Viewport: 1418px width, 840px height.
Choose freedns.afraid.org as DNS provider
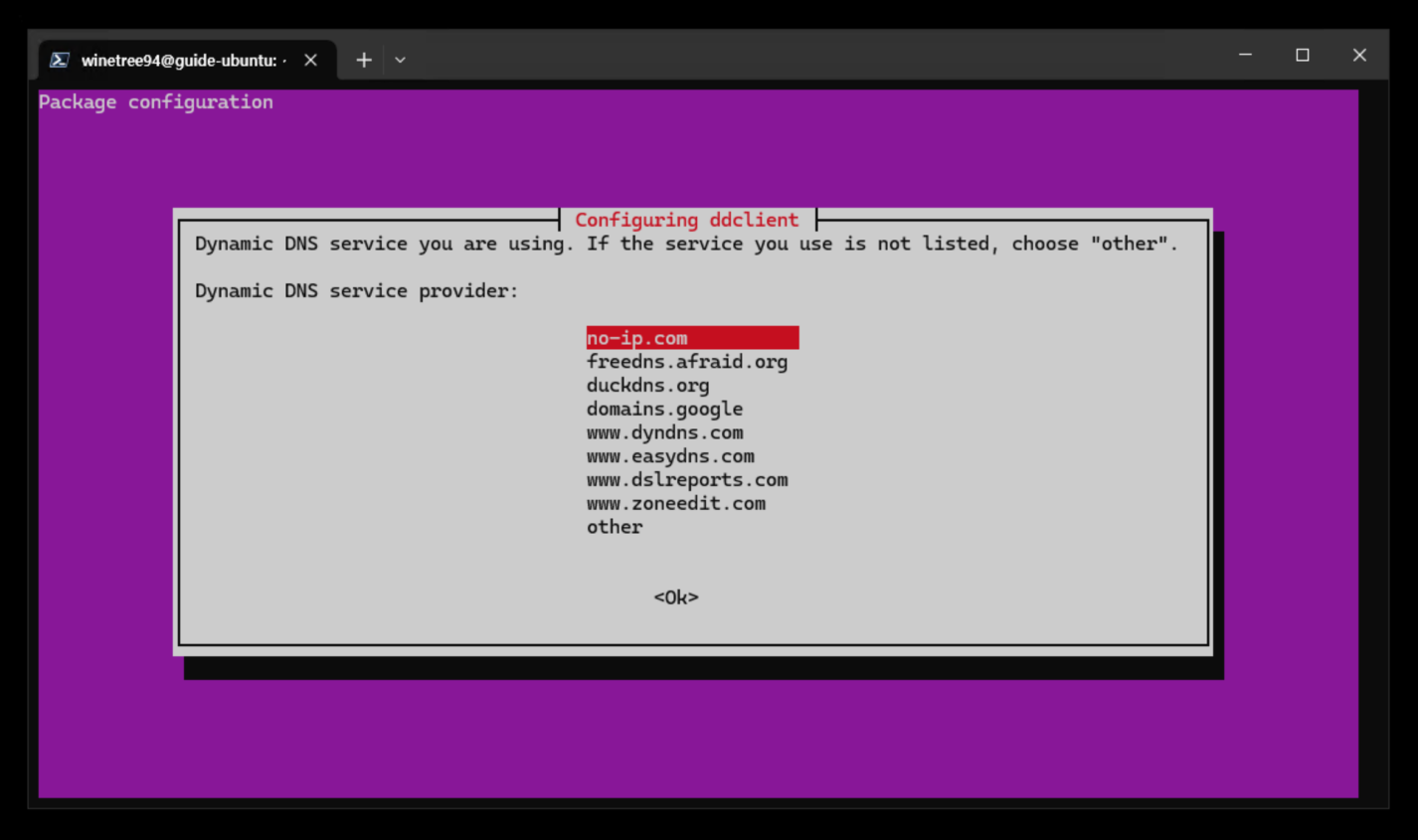click(687, 362)
